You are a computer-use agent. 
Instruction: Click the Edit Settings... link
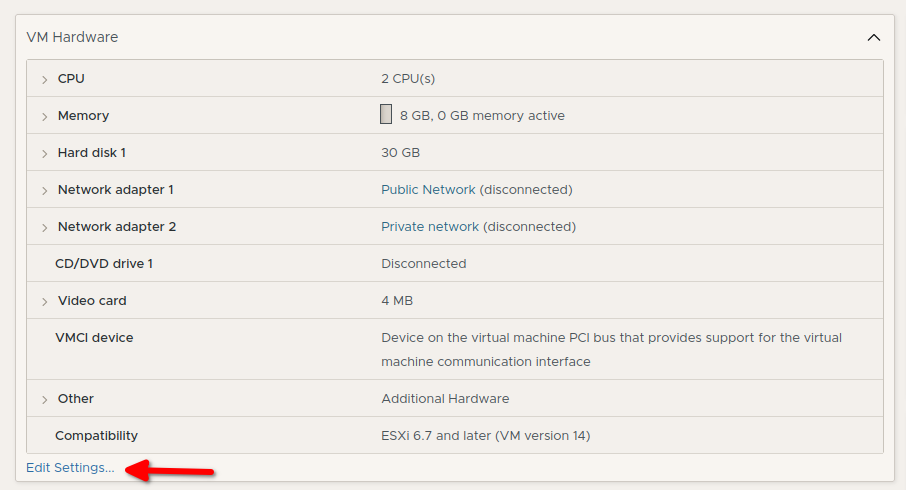pos(70,467)
